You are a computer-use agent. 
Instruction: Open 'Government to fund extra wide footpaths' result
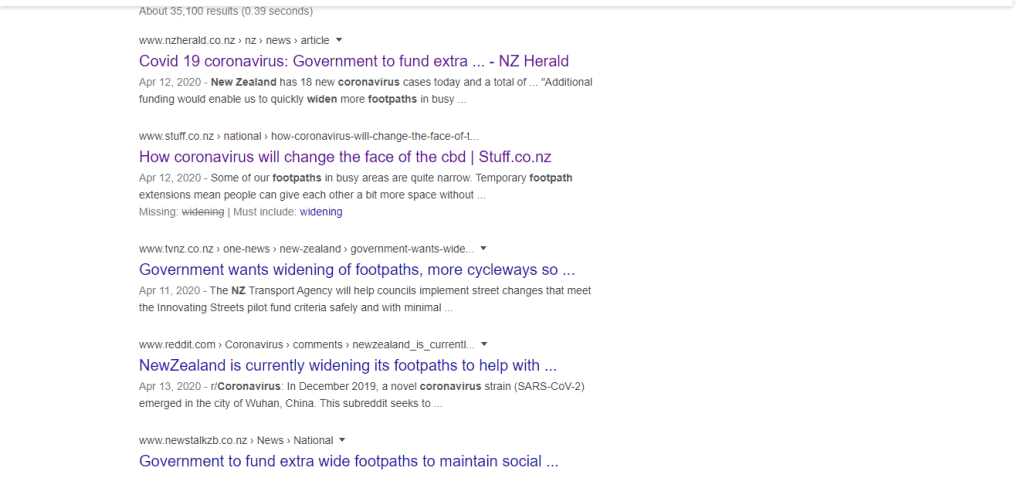pyautogui.click(x=348, y=461)
